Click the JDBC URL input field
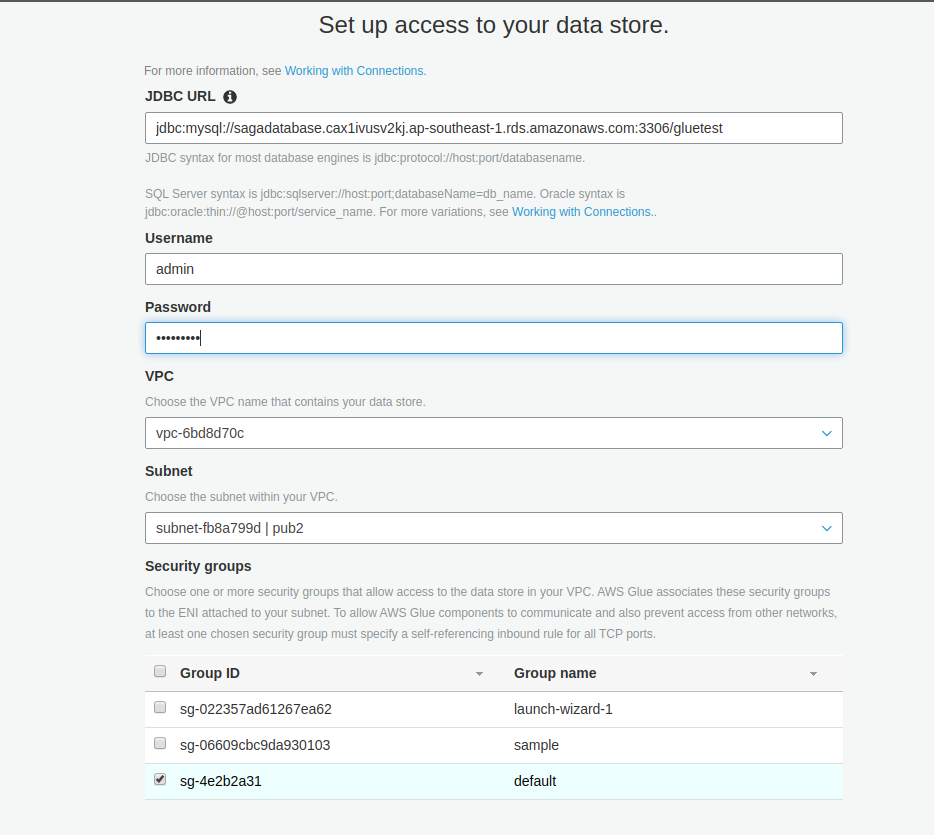934x835 pixels. 493,128
